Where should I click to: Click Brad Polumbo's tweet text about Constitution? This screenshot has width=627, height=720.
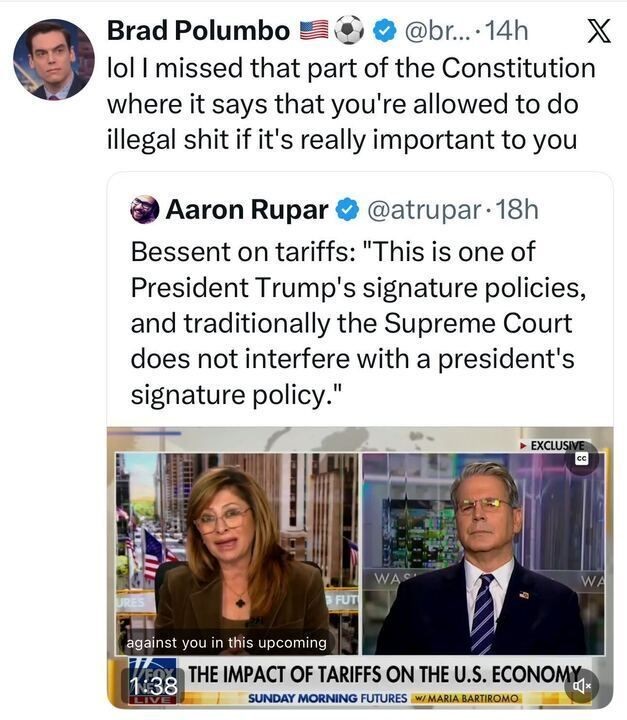click(350, 104)
